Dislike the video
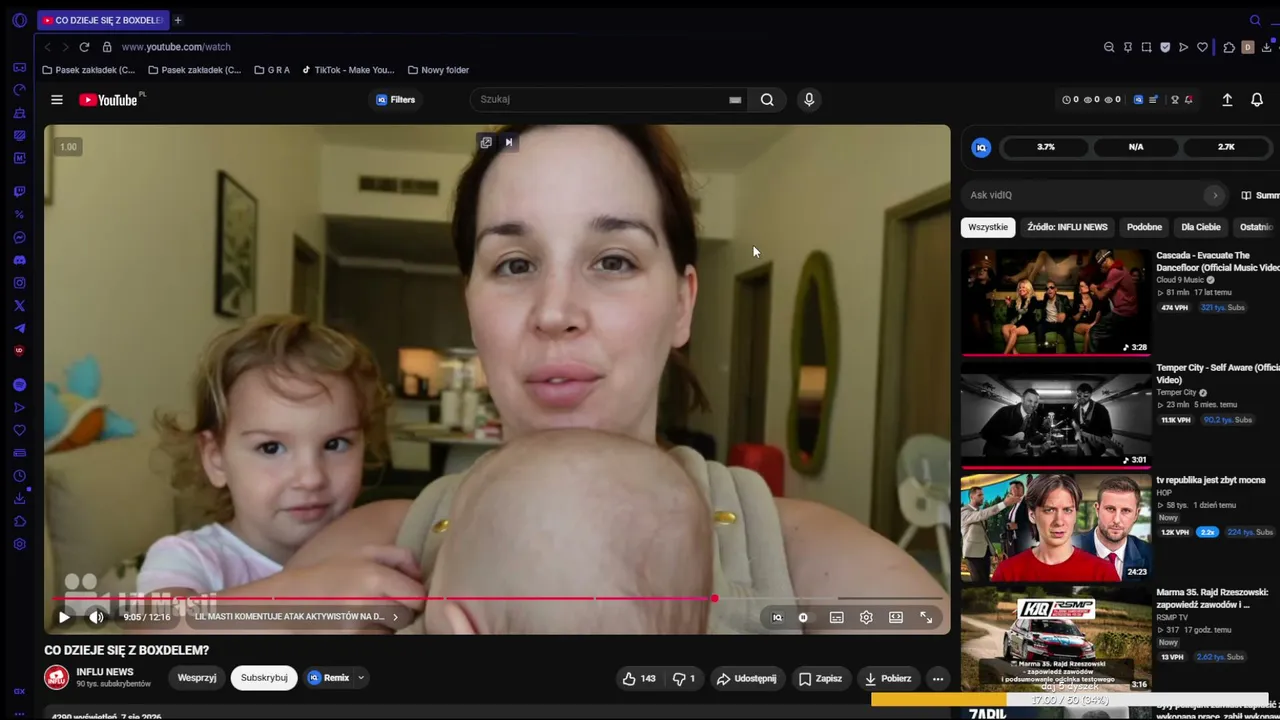Screen dimensions: 1280x720 click(684, 679)
